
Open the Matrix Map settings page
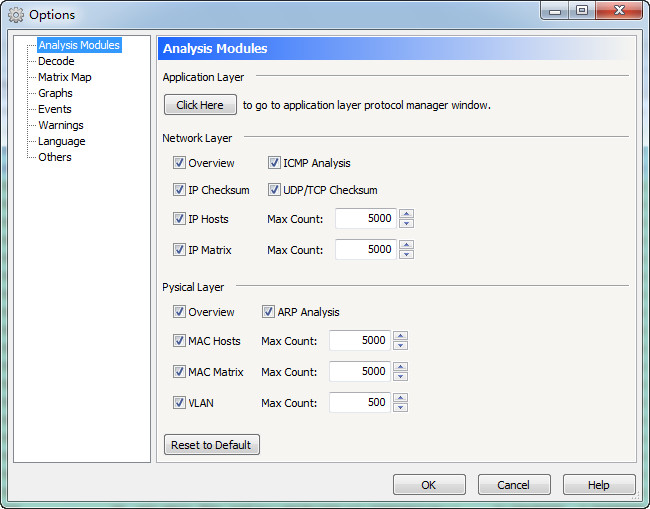pos(64,77)
